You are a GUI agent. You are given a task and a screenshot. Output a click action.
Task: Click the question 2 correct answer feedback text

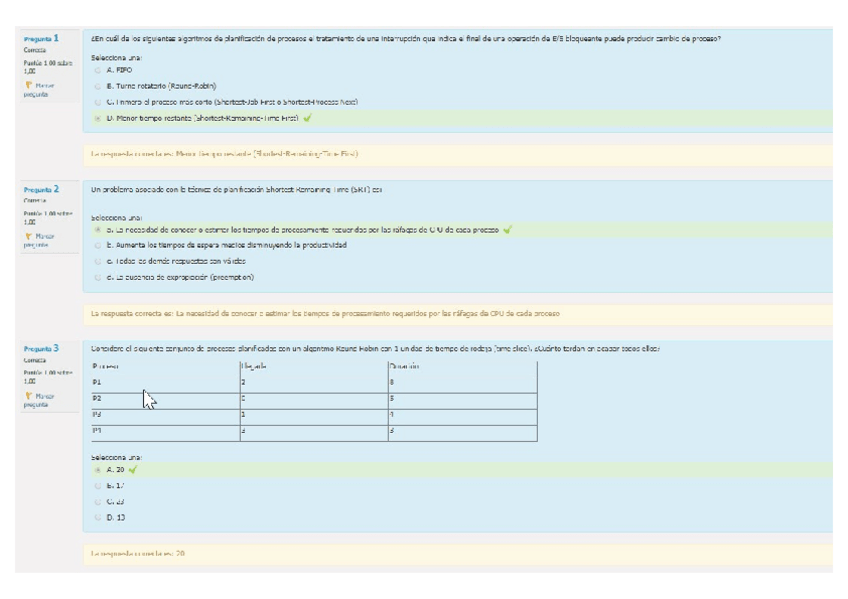(x=325, y=314)
